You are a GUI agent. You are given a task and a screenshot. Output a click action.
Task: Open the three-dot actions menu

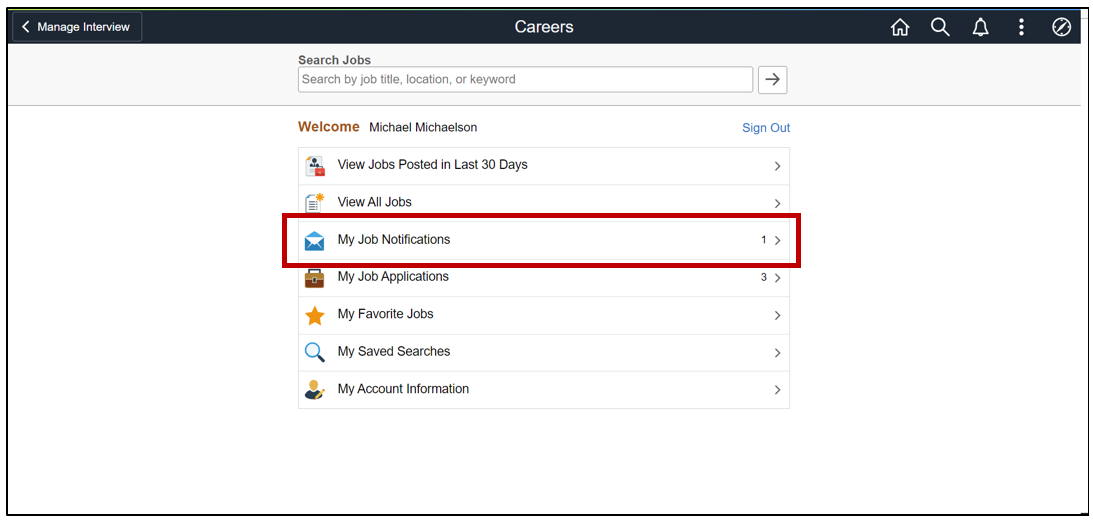coord(1021,28)
